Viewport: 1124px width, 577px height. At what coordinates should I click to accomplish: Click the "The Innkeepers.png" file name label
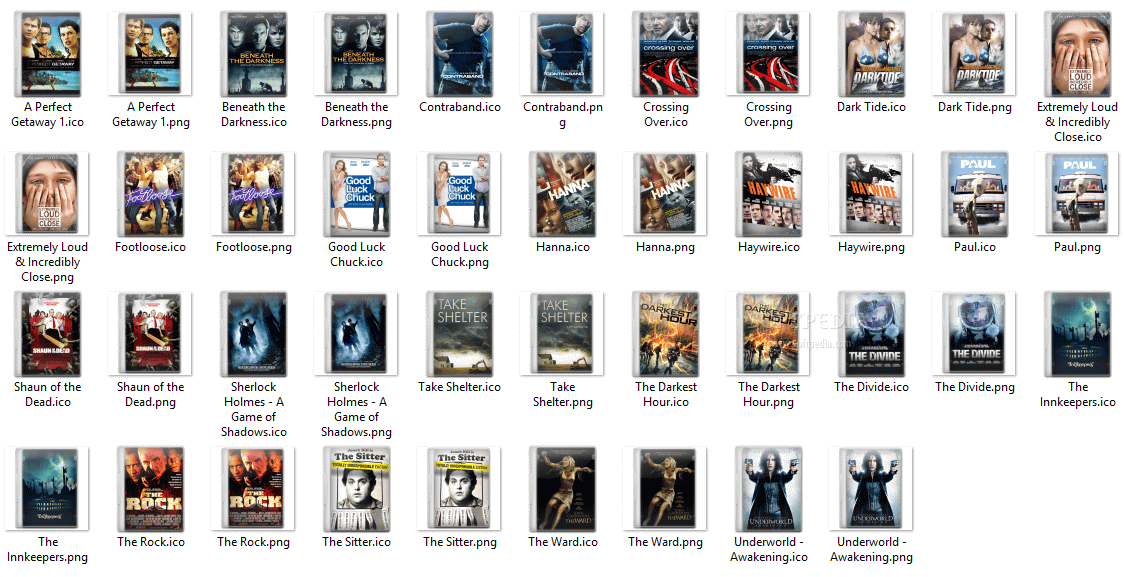(47, 549)
